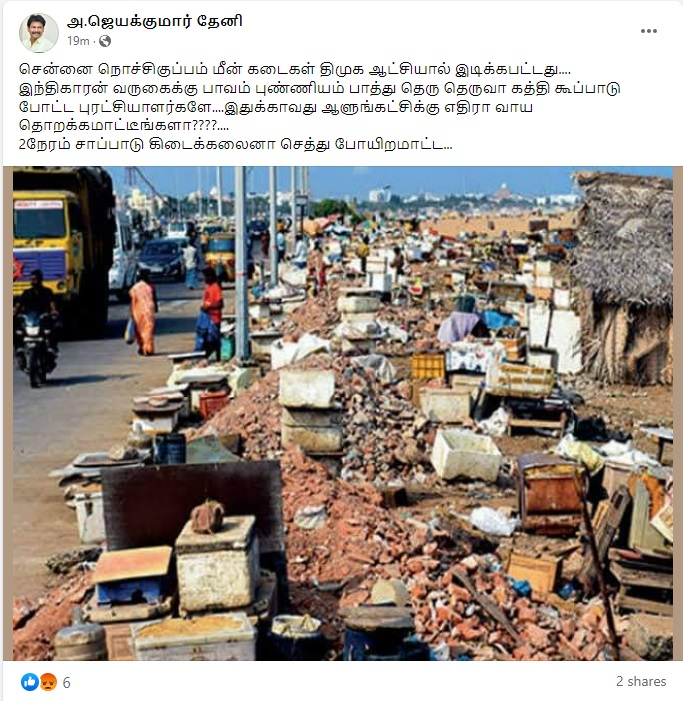Click the man in red shirt
Viewport: 683px width, 701px height.
pos(209,313)
